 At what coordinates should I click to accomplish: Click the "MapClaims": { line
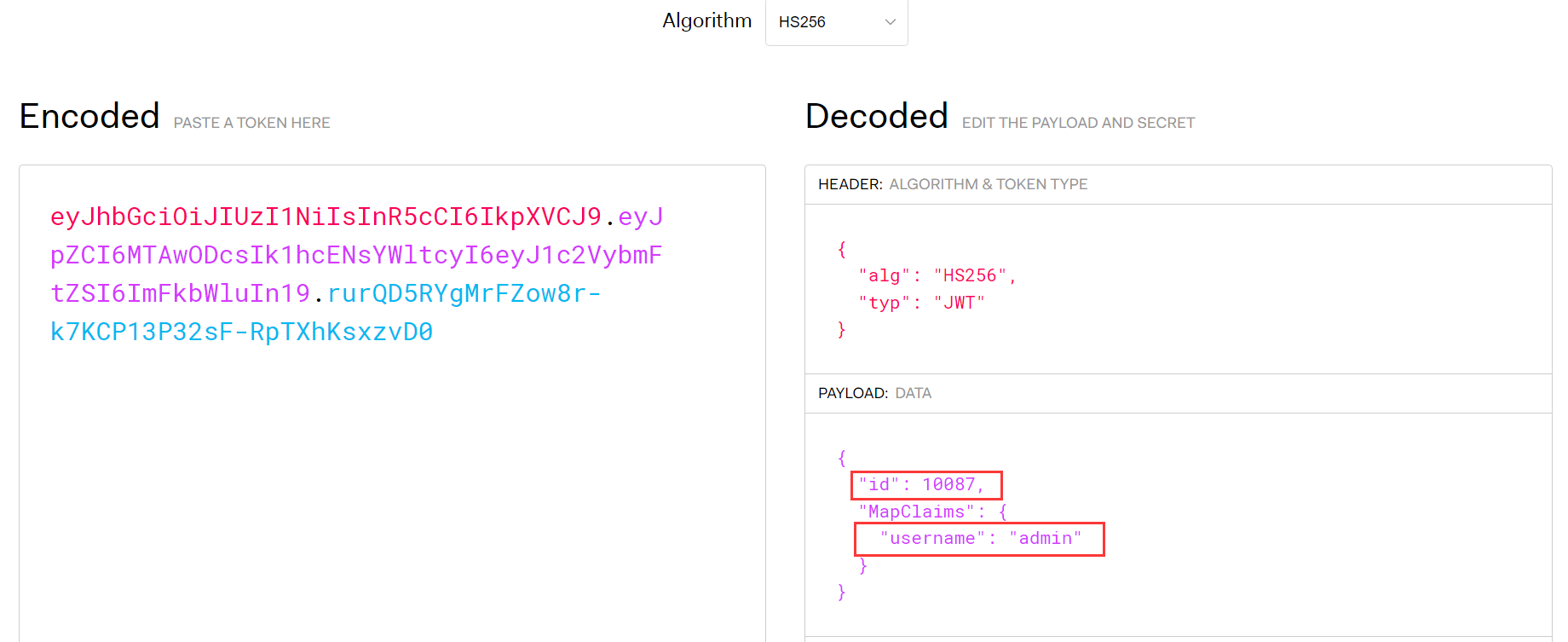pyautogui.click(x=932, y=512)
